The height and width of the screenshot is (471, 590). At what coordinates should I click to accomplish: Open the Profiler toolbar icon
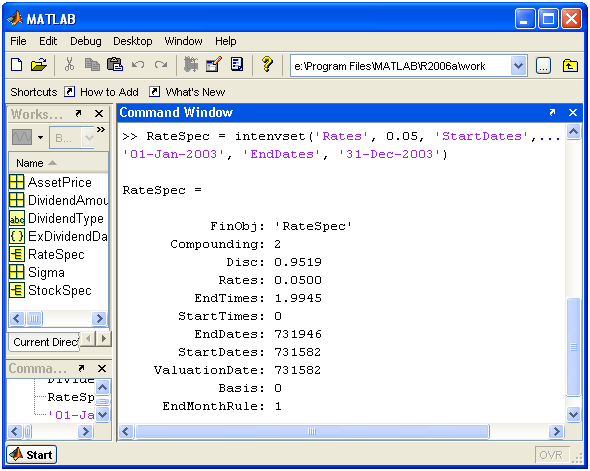[237, 64]
